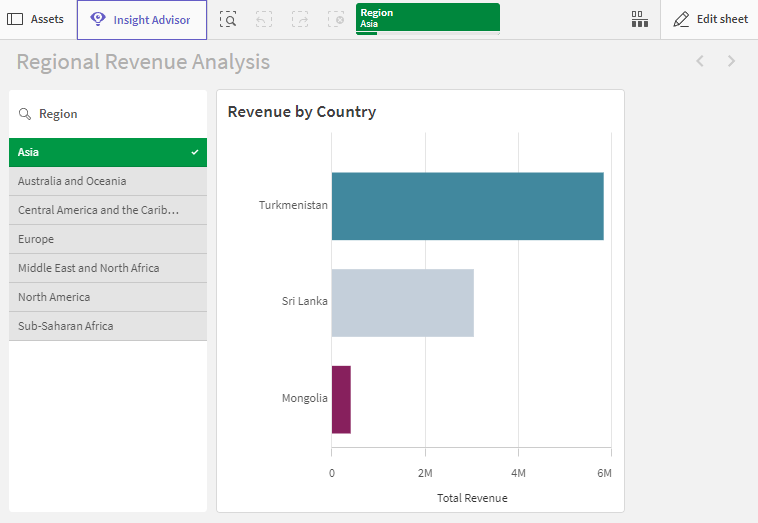This screenshot has height=523, width=758.
Task: Click the Assets panel icon
Action: pyautogui.click(x=15, y=19)
